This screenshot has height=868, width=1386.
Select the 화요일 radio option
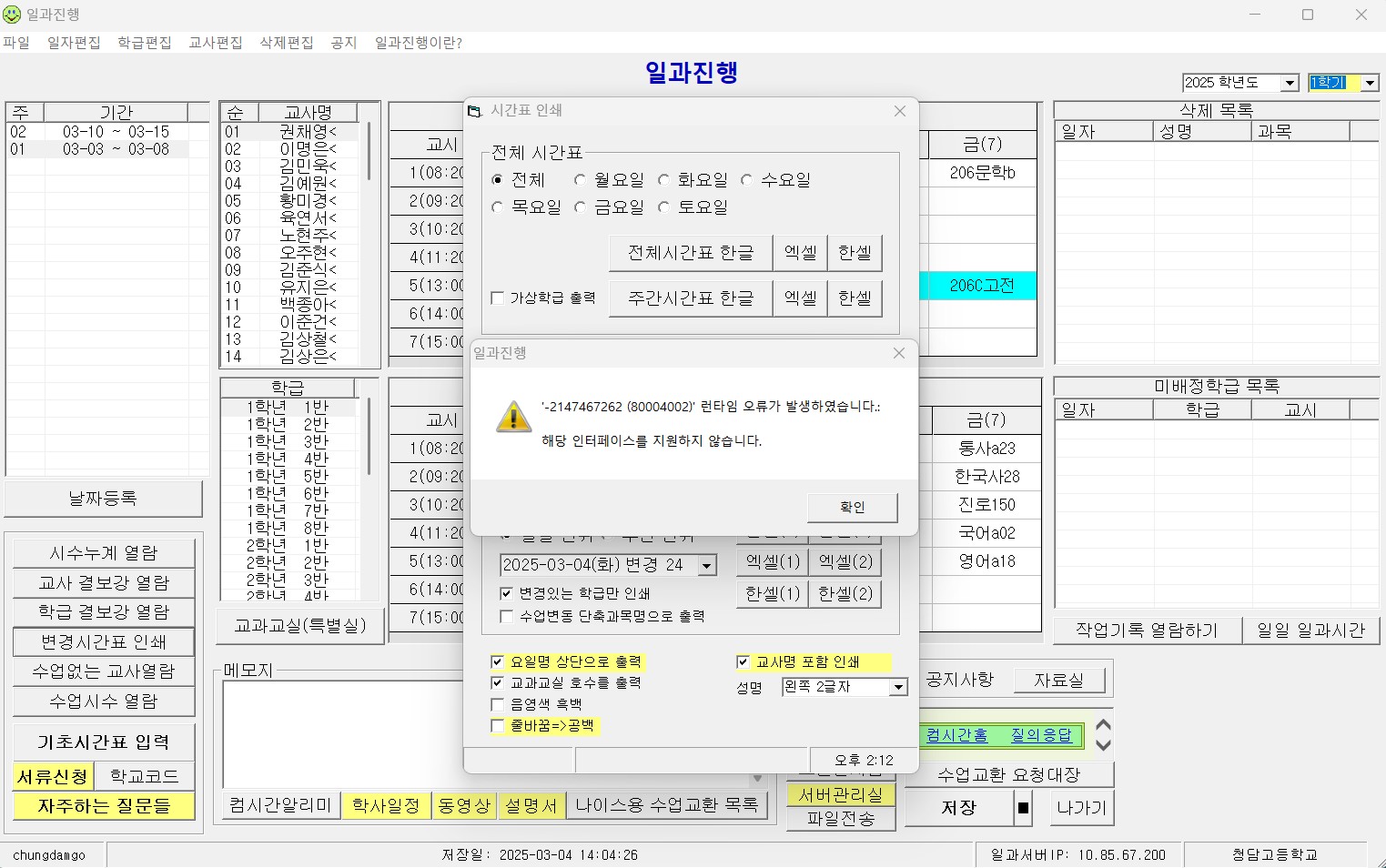click(x=664, y=180)
